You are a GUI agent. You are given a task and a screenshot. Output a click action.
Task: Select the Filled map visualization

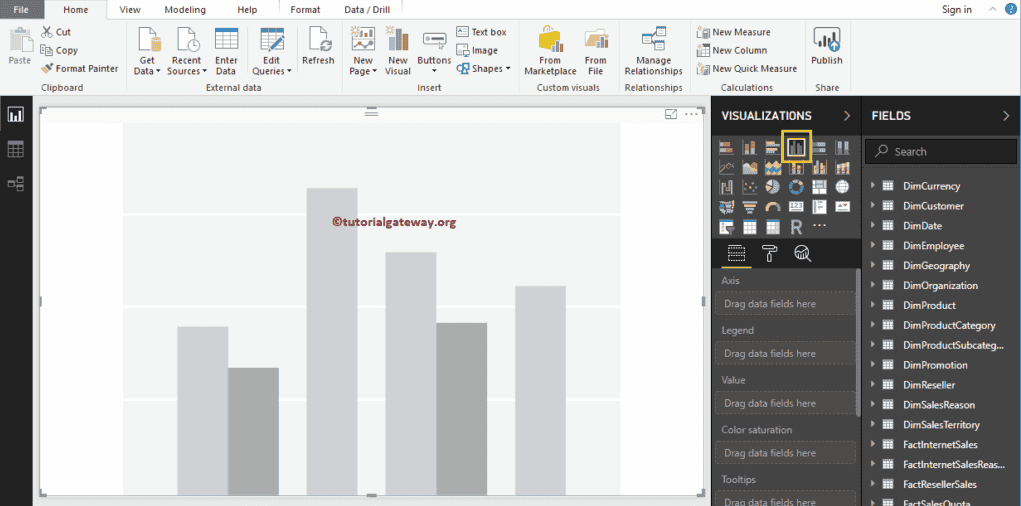pyautogui.click(x=726, y=207)
